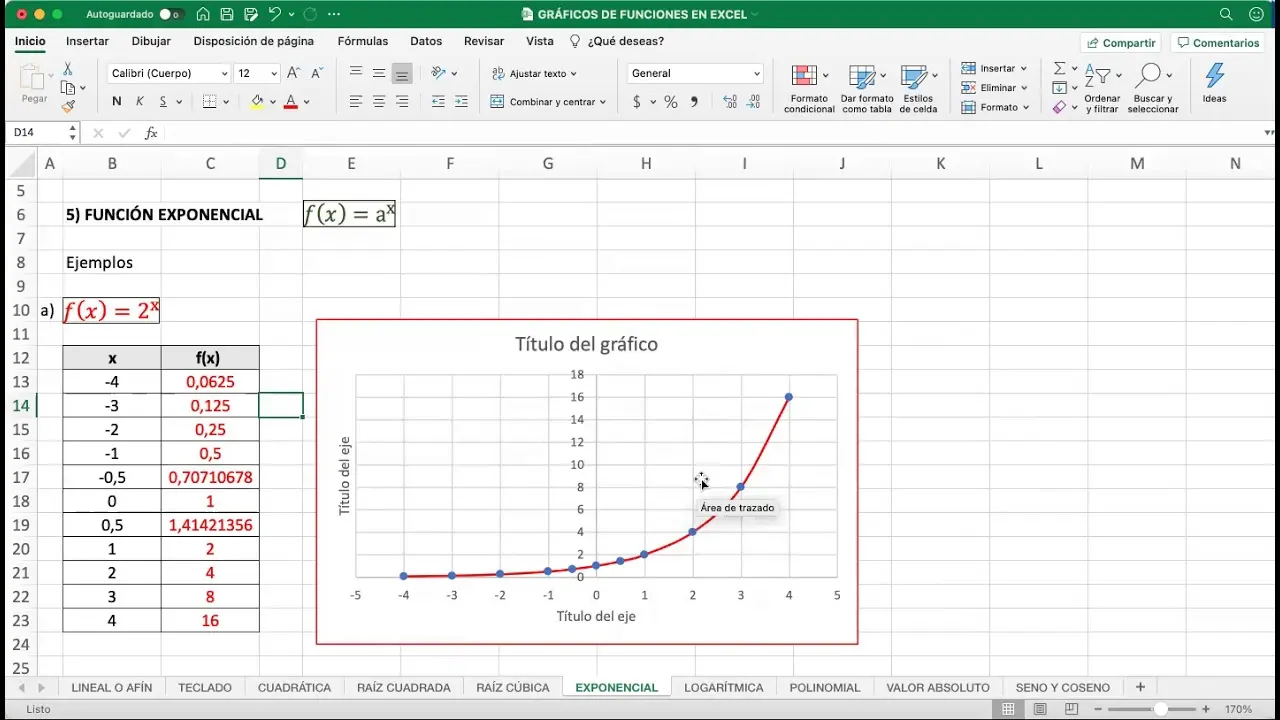This screenshot has height=720, width=1280.
Task: Toggle the Autoguardado switch
Action: (171, 15)
